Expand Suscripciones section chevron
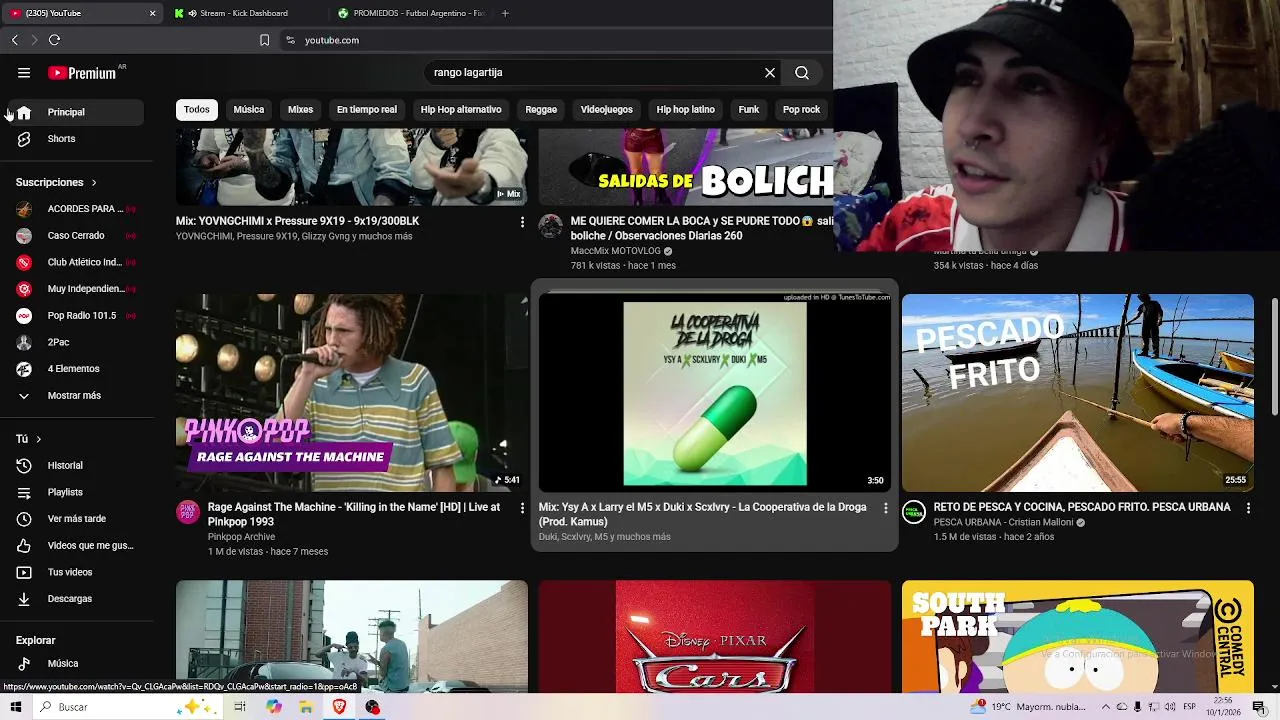 [x=94, y=183]
